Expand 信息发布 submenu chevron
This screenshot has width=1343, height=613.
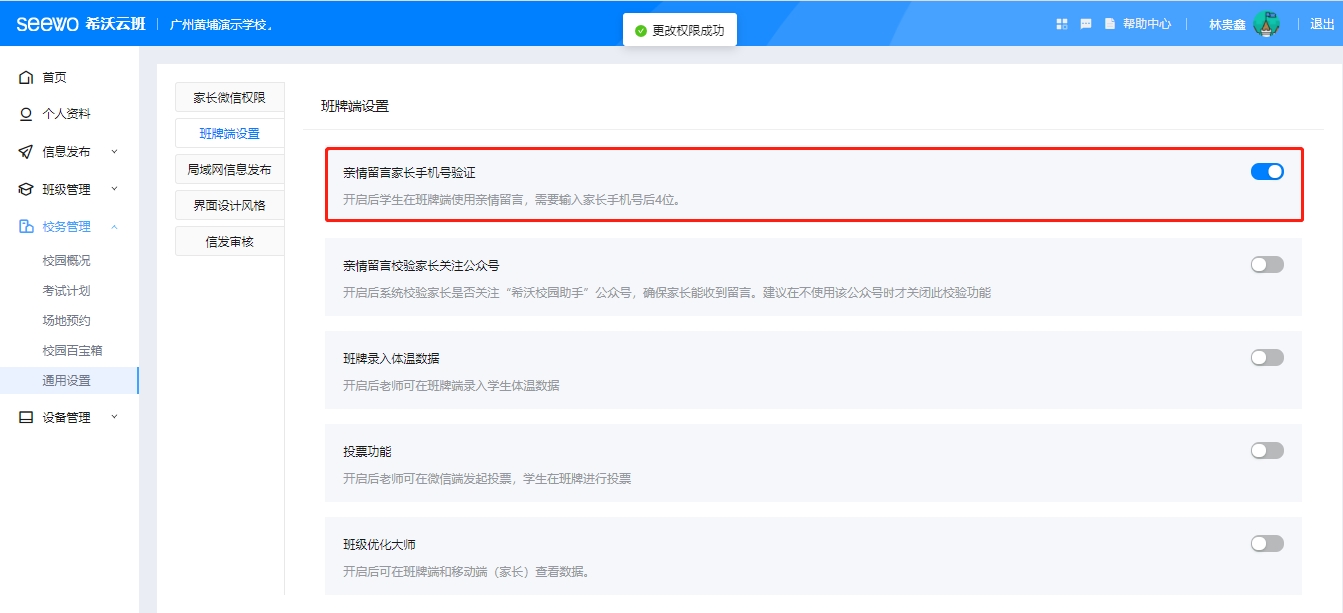[x=114, y=152]
